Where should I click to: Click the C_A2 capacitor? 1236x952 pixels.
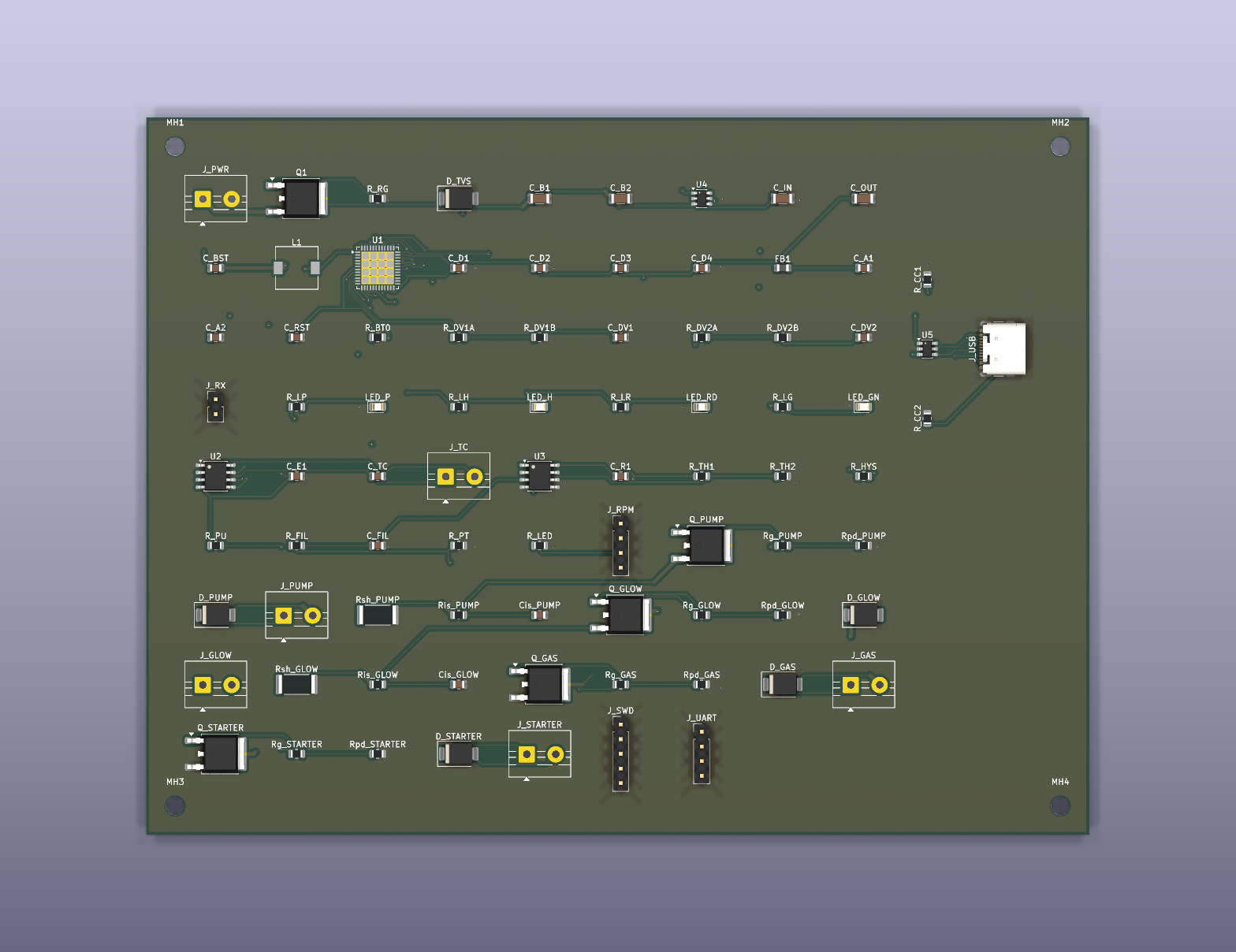coord(215,337)
